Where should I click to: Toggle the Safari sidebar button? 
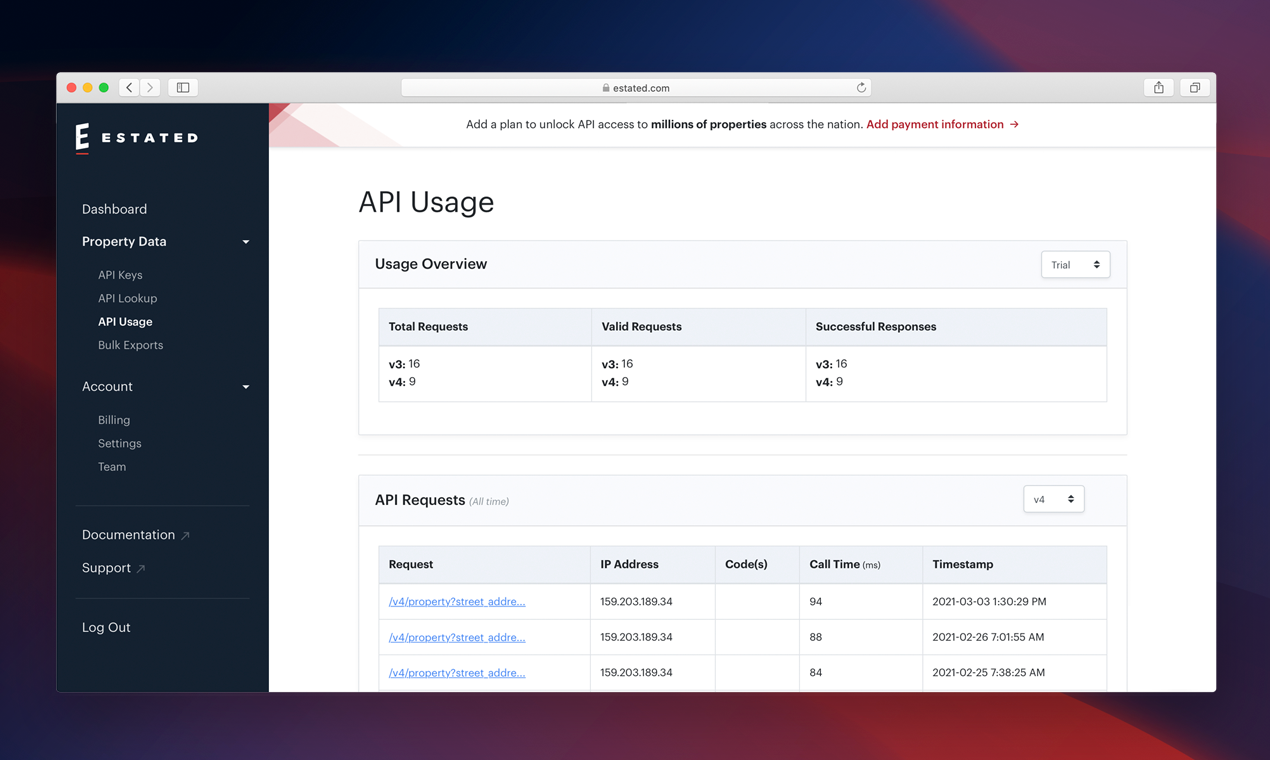point(183,88)
